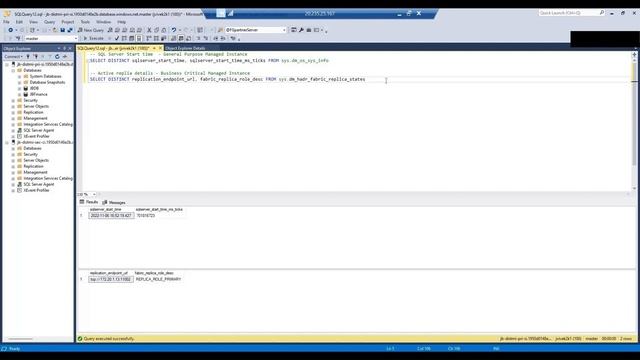Click the Quick Launch search magnifier icon
The height and width of the screenshot is (360, 640).
point(602,13)
